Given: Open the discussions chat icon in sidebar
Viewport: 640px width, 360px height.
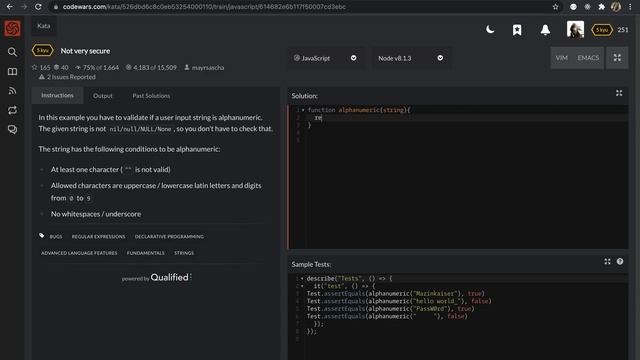Looking at the screenshot, I should pyautogui.click(x=12, y=129).
